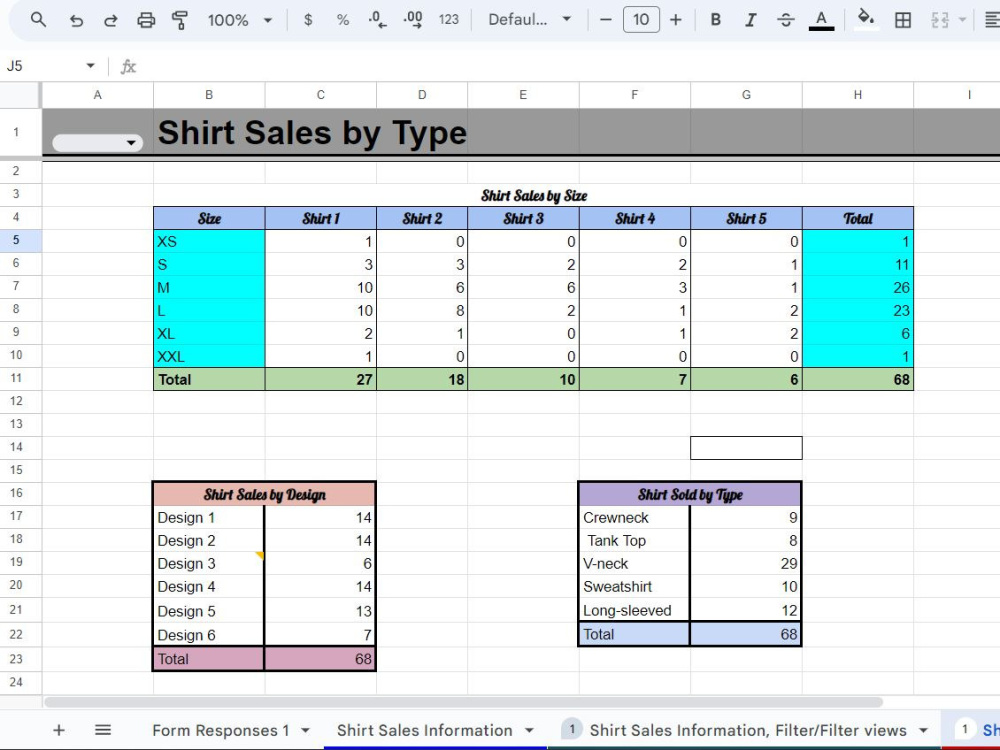This screenshot has width=1000, height=750.
Task: Click into the formula bar
Action: (x=568, y=66)
